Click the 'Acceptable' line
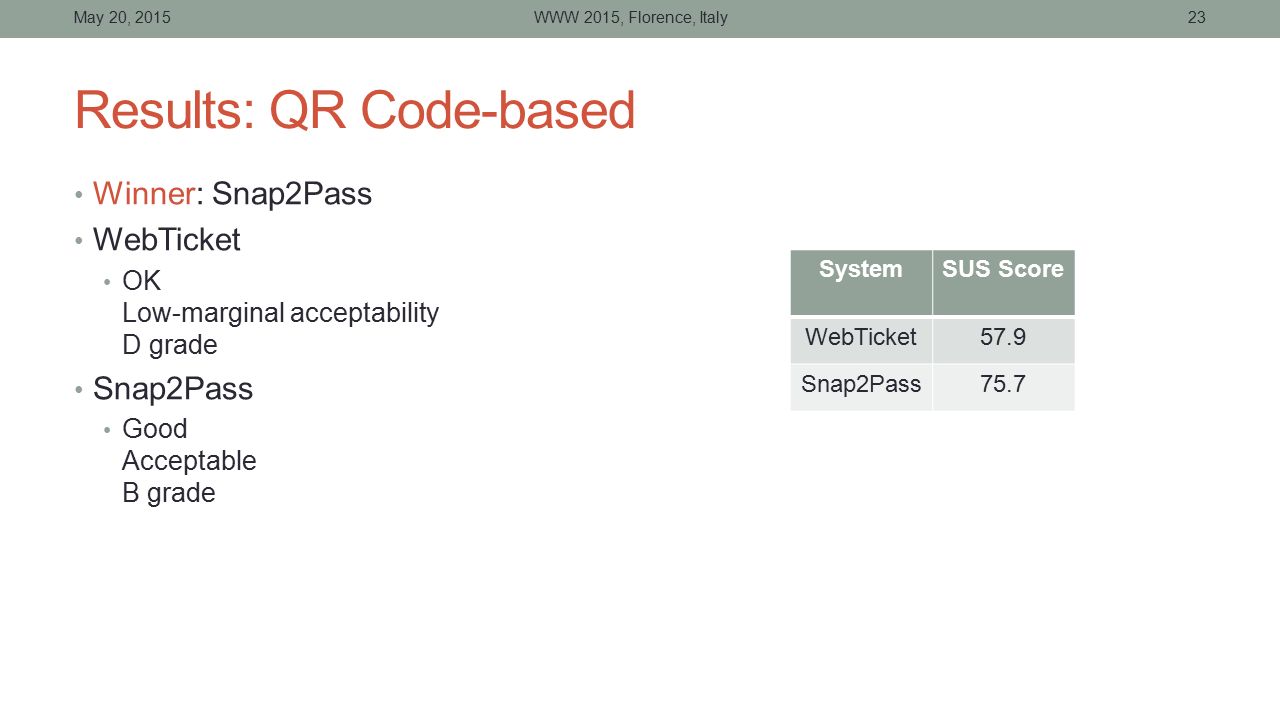The image size is (1280, 720). 189,461
